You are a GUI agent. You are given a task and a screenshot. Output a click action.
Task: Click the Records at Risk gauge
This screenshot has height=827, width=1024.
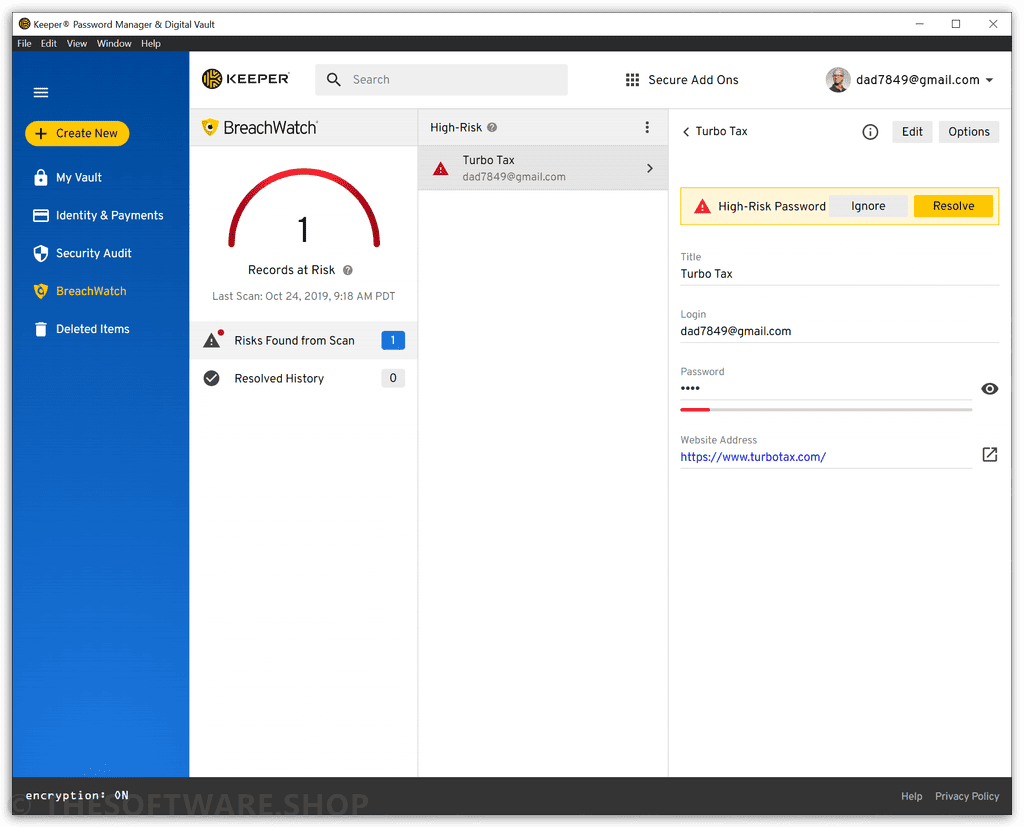pyautogui.click(x=304, y=208)
